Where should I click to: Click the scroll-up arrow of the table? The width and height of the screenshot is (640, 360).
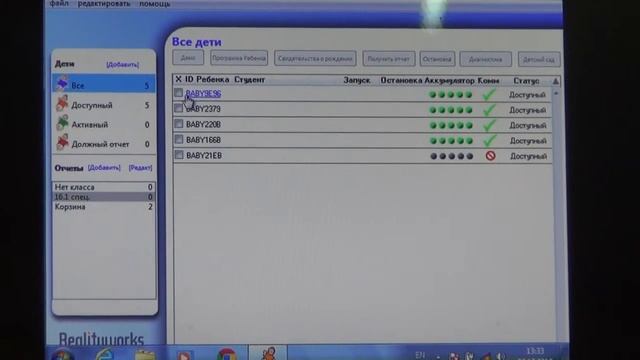tap(556, 93)
